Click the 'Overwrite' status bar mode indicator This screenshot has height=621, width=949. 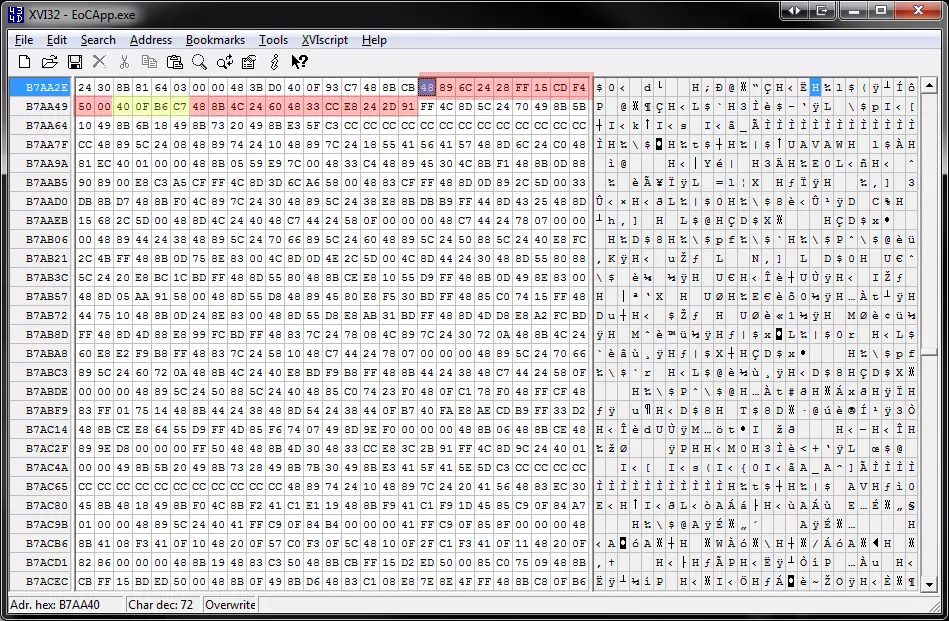pos(230,604)
